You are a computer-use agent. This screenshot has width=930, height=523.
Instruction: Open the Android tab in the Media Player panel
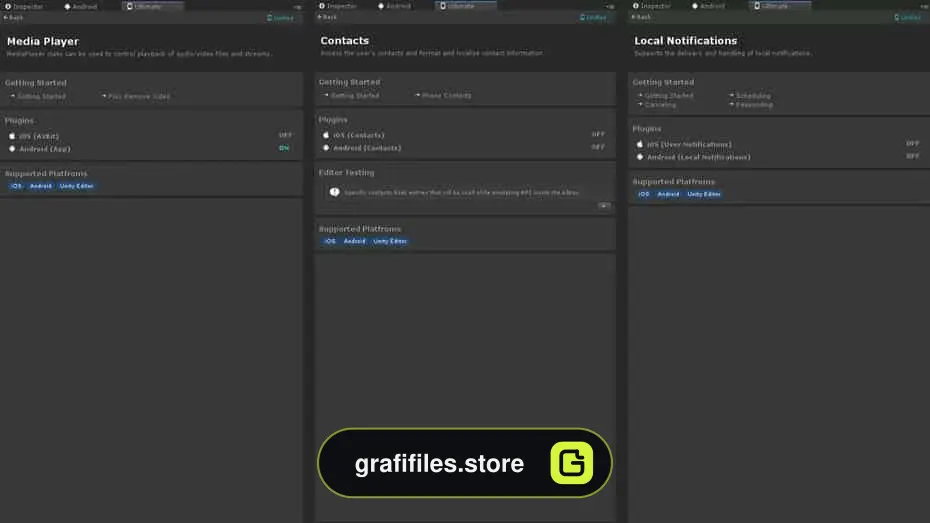81,6
